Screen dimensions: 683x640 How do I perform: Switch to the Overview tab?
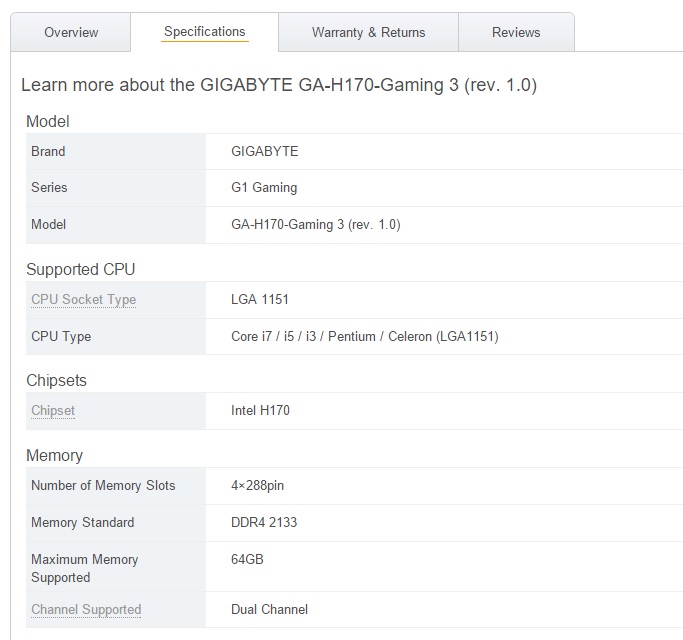pos(71,32)
